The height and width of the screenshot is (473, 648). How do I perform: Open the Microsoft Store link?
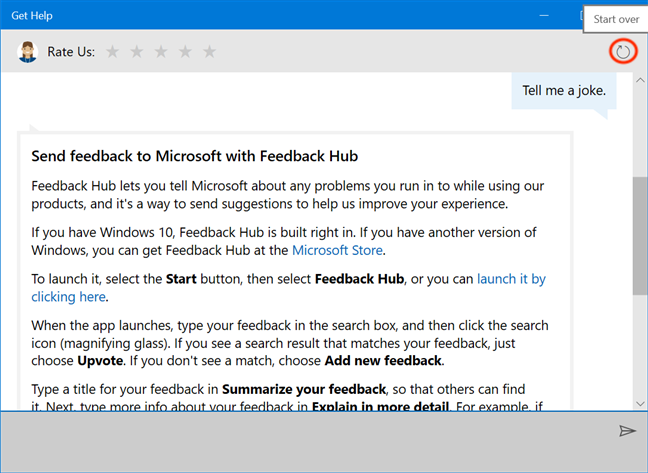click(337, 250)
